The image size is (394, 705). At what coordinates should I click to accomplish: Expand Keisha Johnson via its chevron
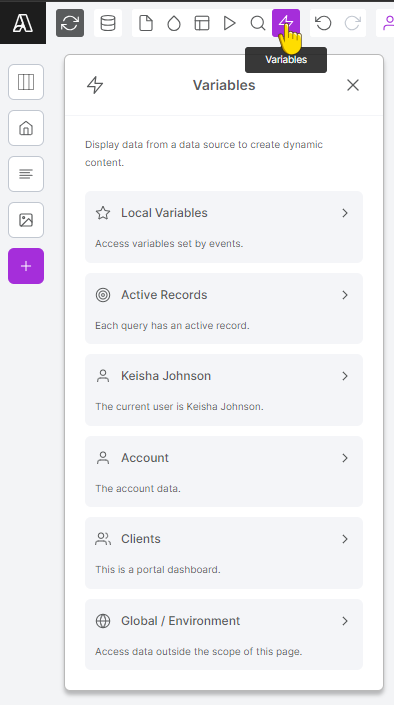click(345, 376)
